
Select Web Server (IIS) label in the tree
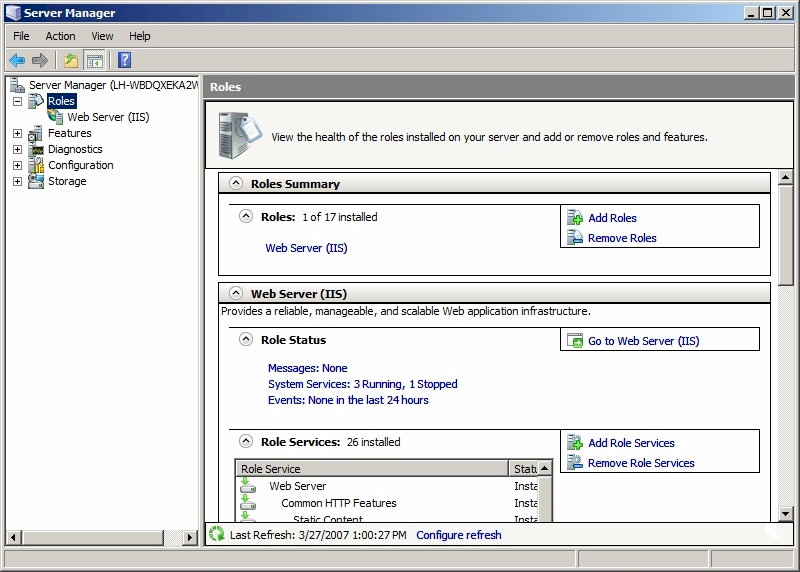[x=108, y=117]
